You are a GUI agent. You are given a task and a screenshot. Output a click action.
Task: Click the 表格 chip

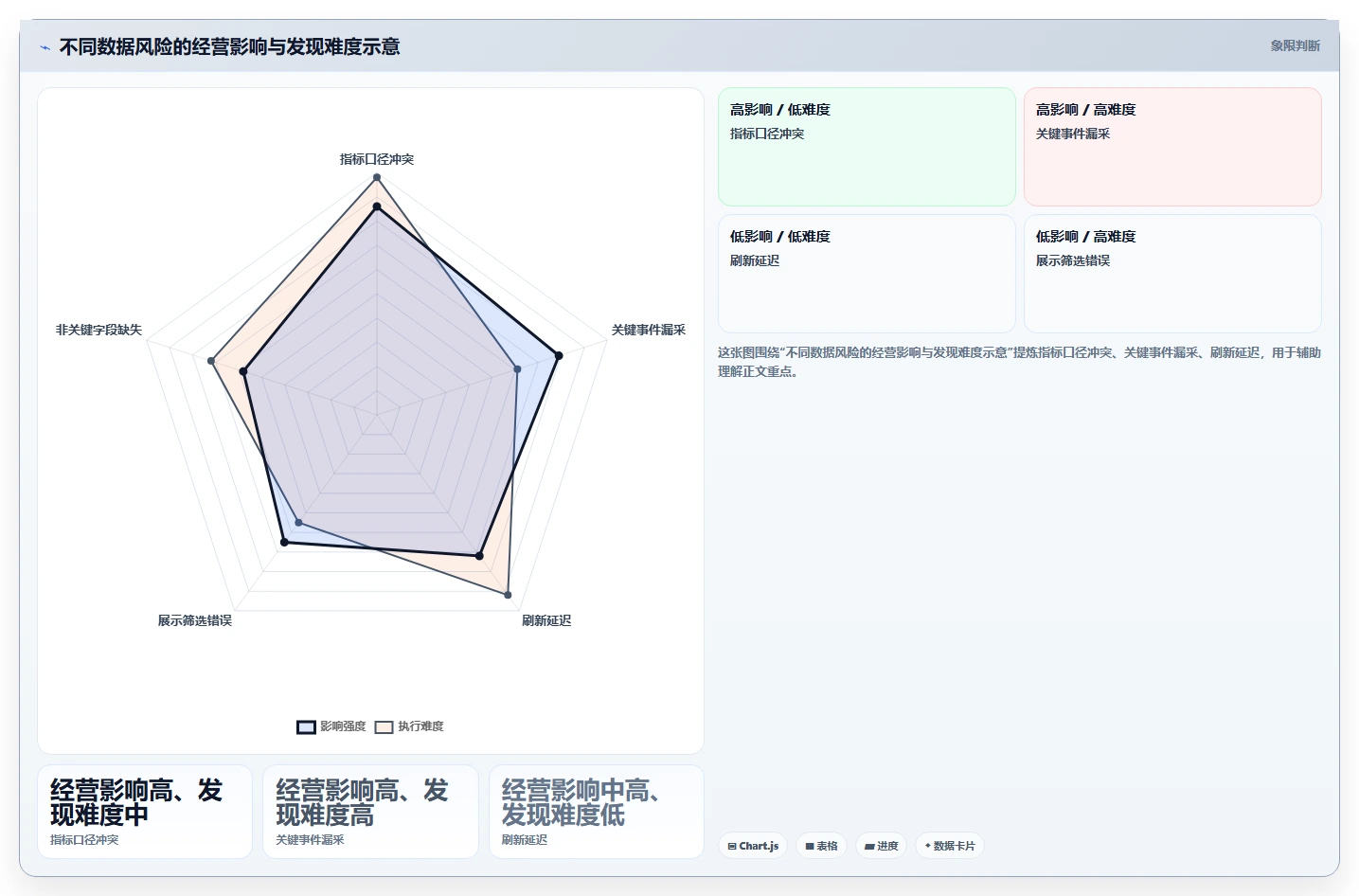tap(821, 846)
